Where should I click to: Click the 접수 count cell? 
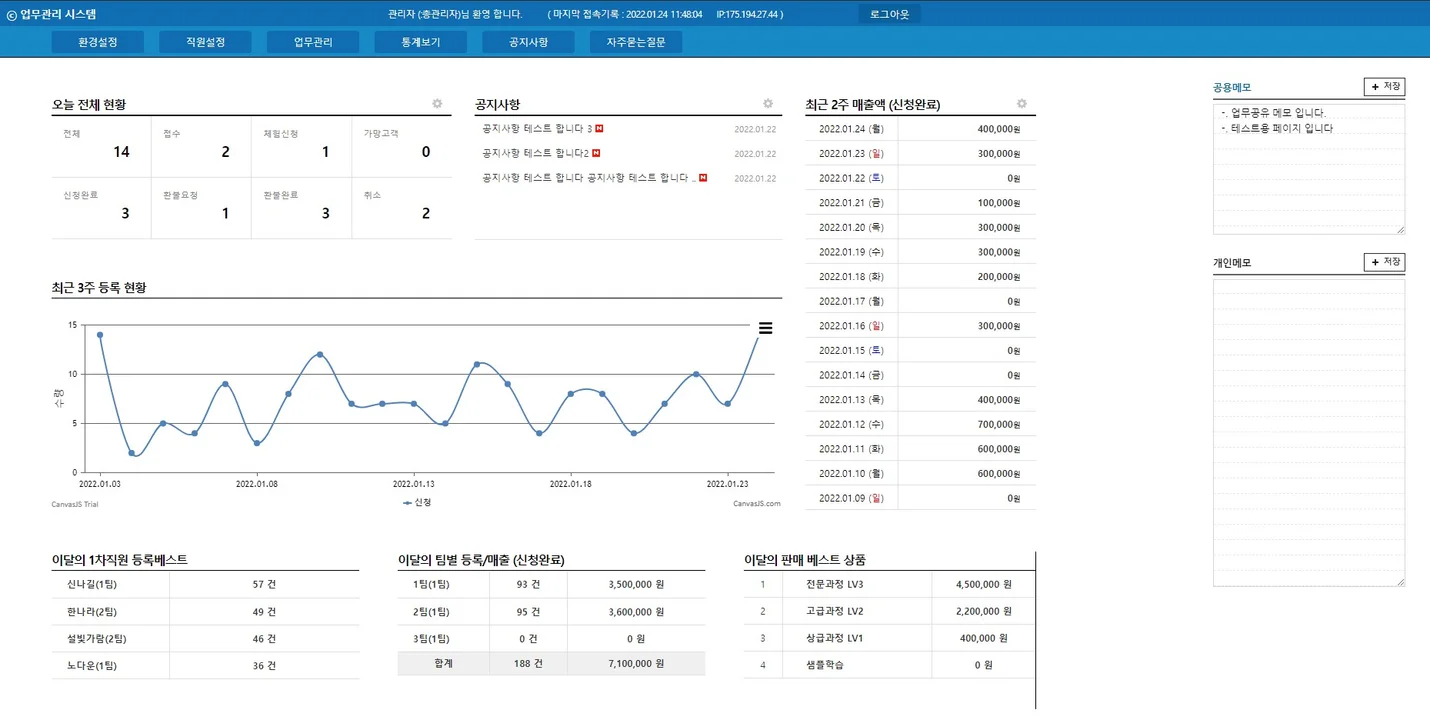201,147
